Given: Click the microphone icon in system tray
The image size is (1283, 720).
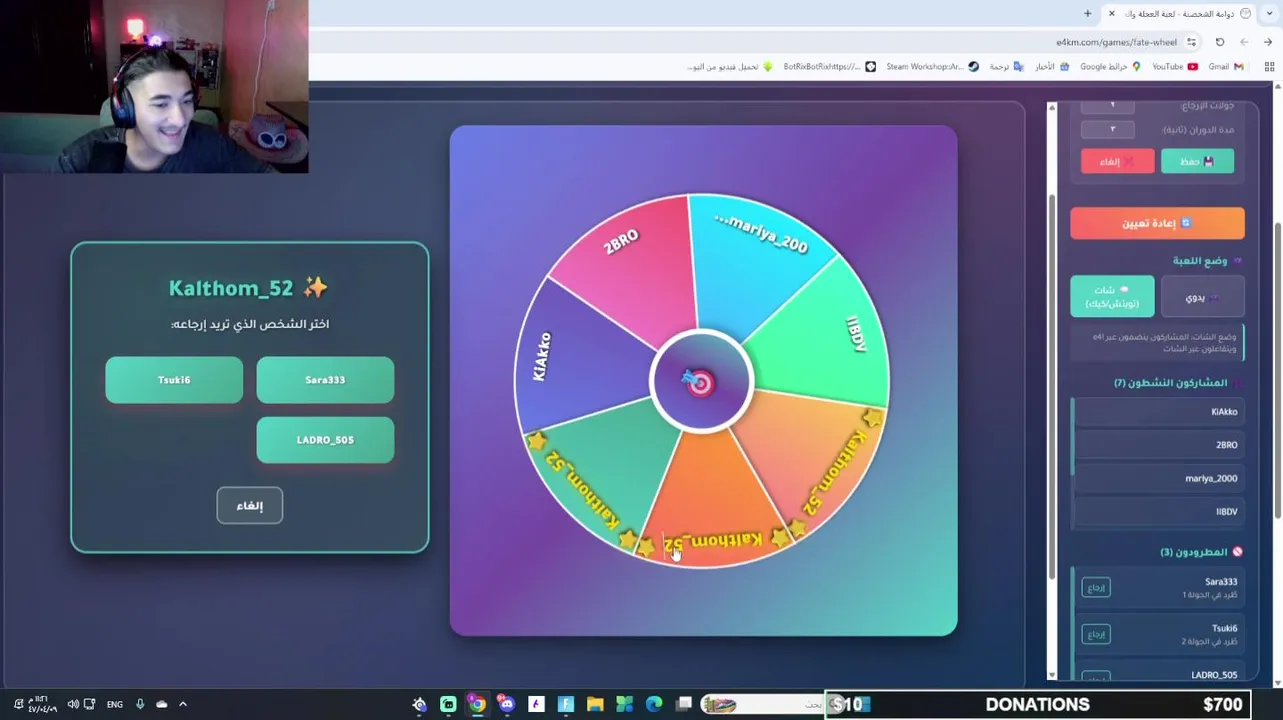Looking at the screenshot, I should click(x=140, y=704).
